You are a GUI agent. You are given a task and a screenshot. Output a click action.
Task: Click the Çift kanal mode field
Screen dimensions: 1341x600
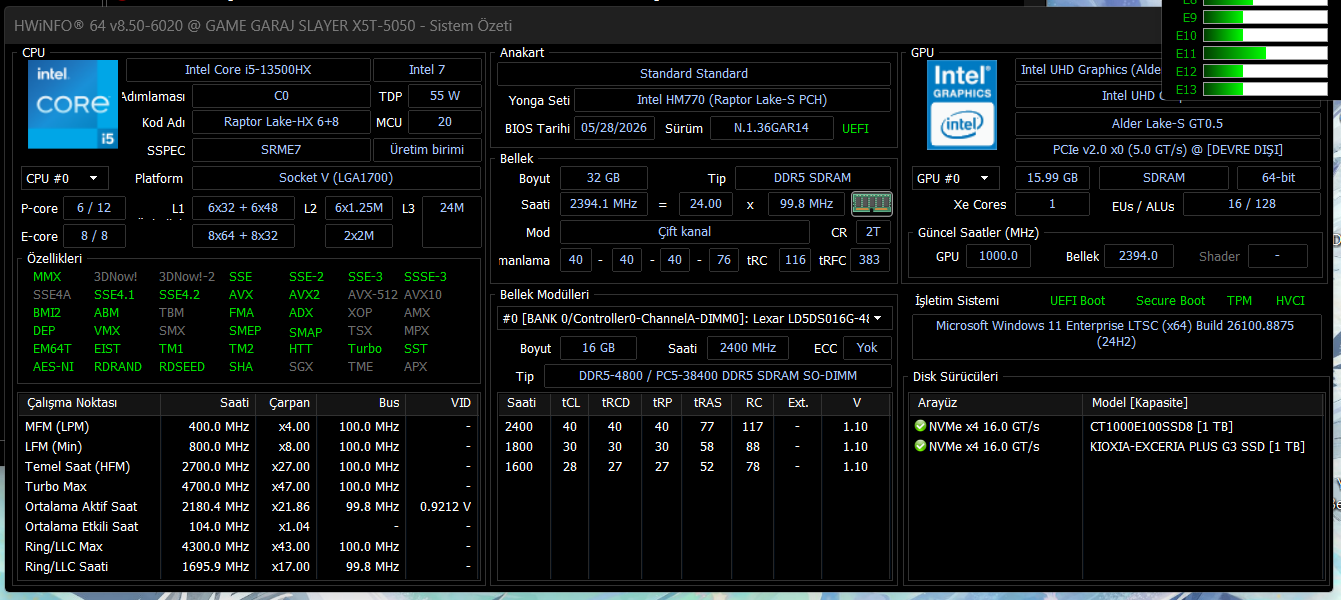[684, 232]
